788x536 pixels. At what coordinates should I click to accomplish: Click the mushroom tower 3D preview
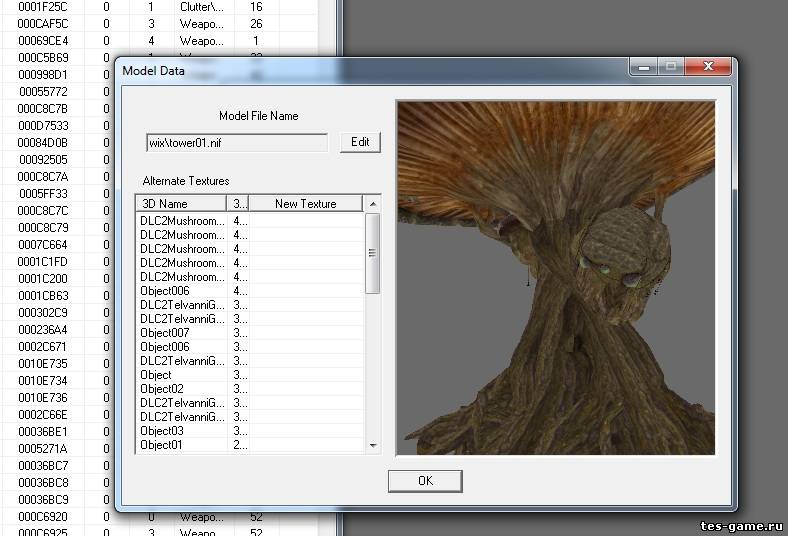pyautogui.click(x=556, y=278)
